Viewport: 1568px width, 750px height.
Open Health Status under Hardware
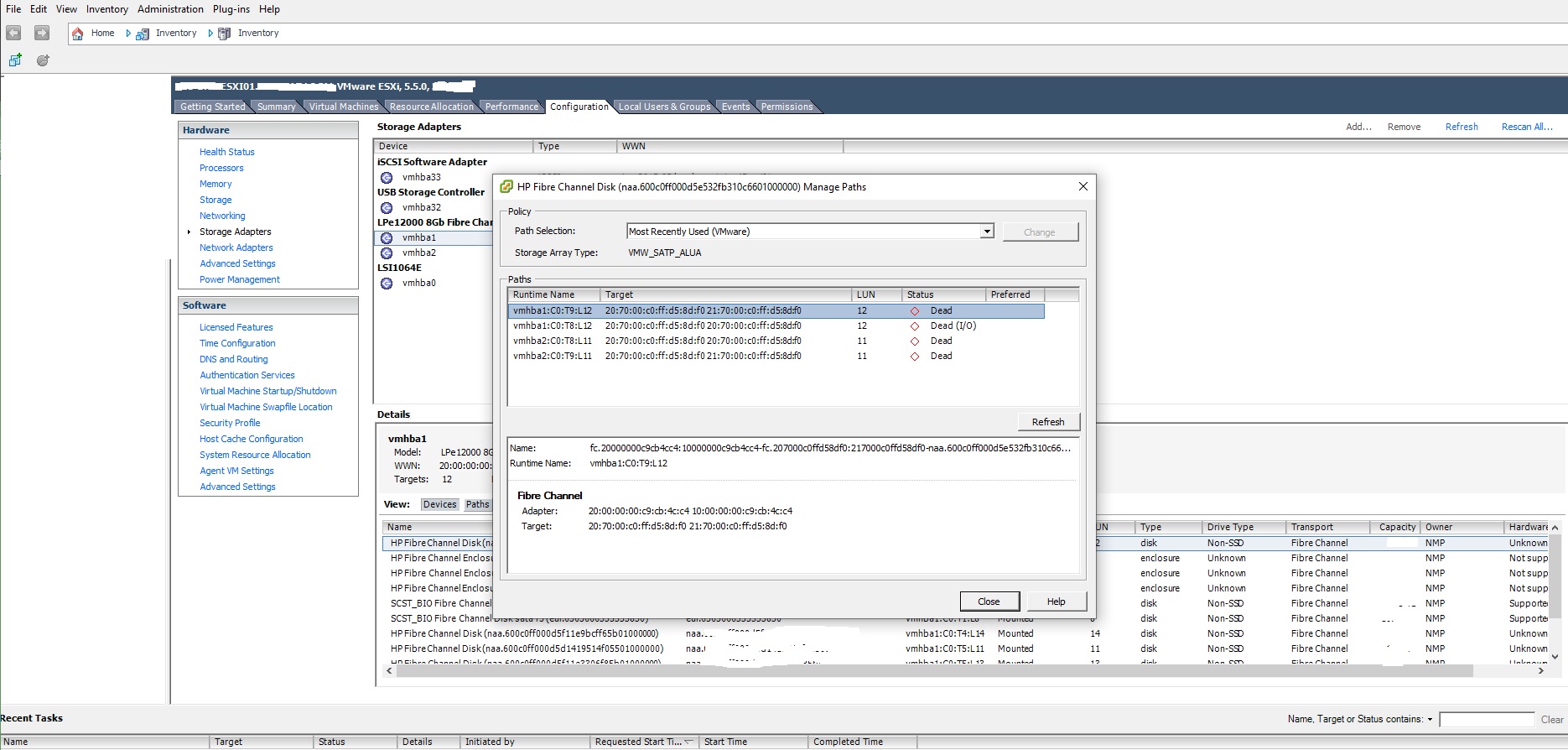227,152
